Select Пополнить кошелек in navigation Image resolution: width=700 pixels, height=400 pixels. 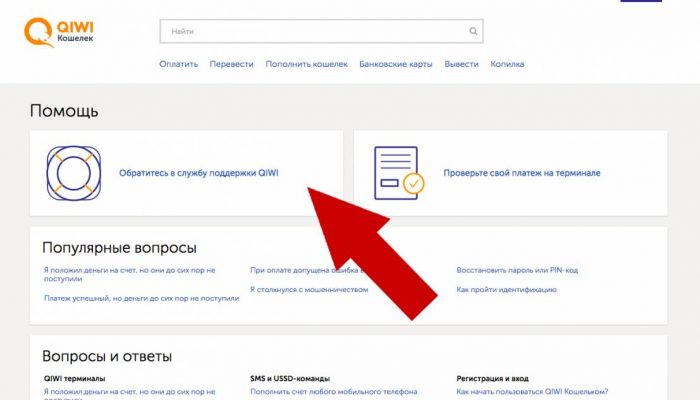306,64
